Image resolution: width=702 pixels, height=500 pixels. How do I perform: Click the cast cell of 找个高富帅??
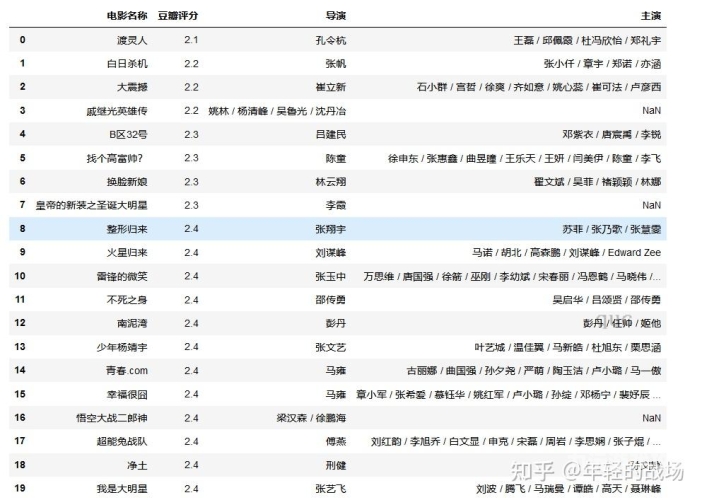coord(524,158)
